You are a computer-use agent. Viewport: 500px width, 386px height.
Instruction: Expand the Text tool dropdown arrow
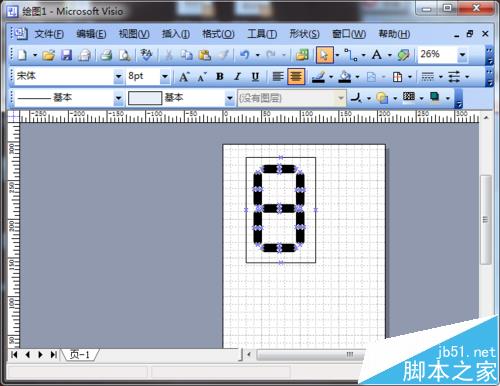[x=390, y=55]
